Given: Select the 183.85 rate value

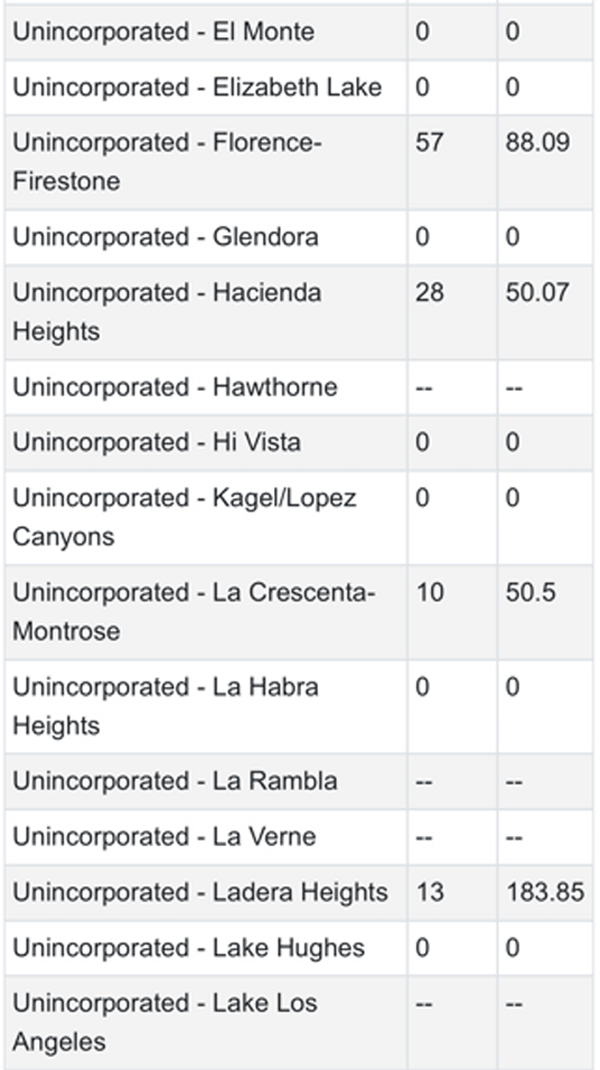Looking at the screenshot, I should pyautogui.click(x=545, y=892).
